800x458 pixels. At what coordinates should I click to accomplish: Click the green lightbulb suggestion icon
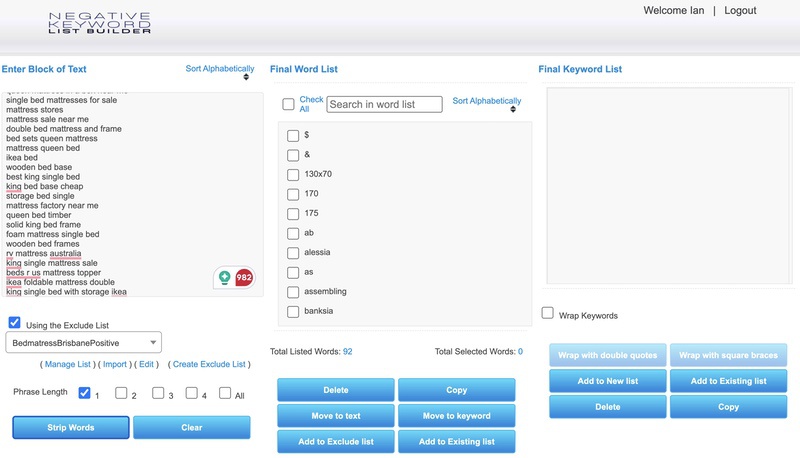click(224, 277)
